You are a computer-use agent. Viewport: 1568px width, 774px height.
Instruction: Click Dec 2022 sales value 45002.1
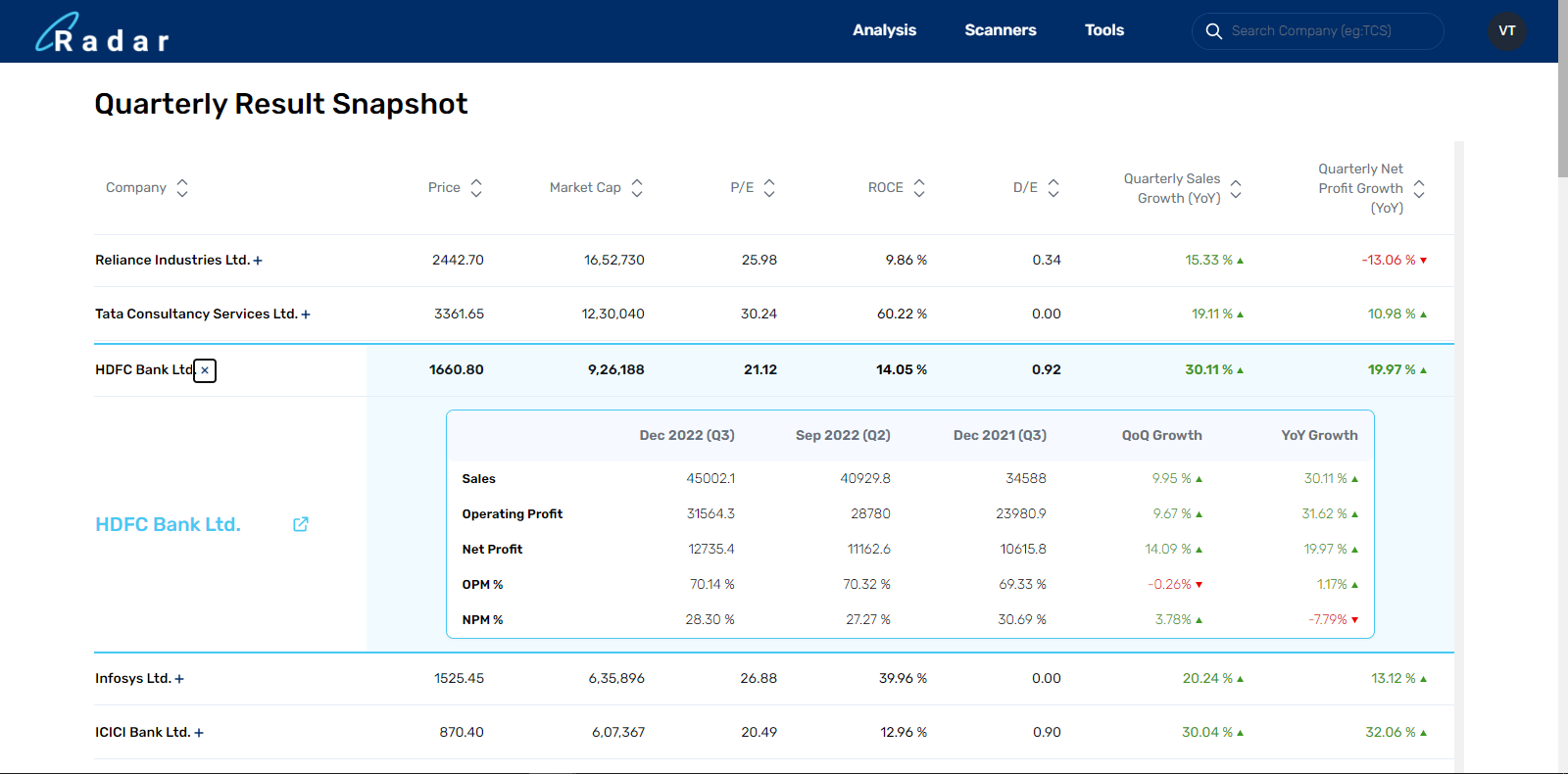[x=710, y=478]
